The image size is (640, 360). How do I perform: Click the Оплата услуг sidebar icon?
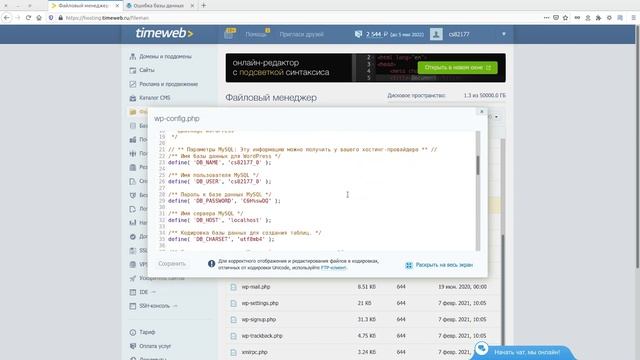point(133,346)
